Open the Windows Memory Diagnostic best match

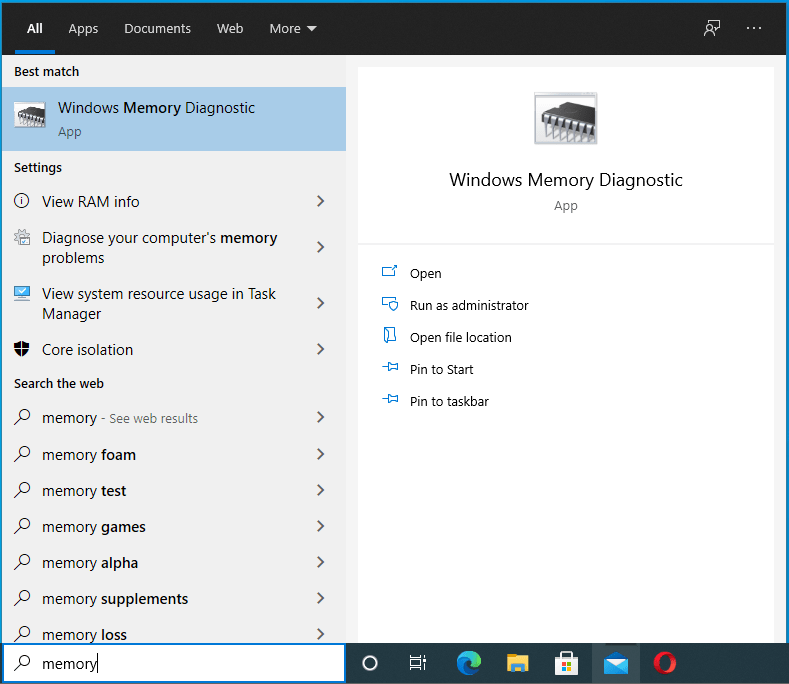pos(174,119)
